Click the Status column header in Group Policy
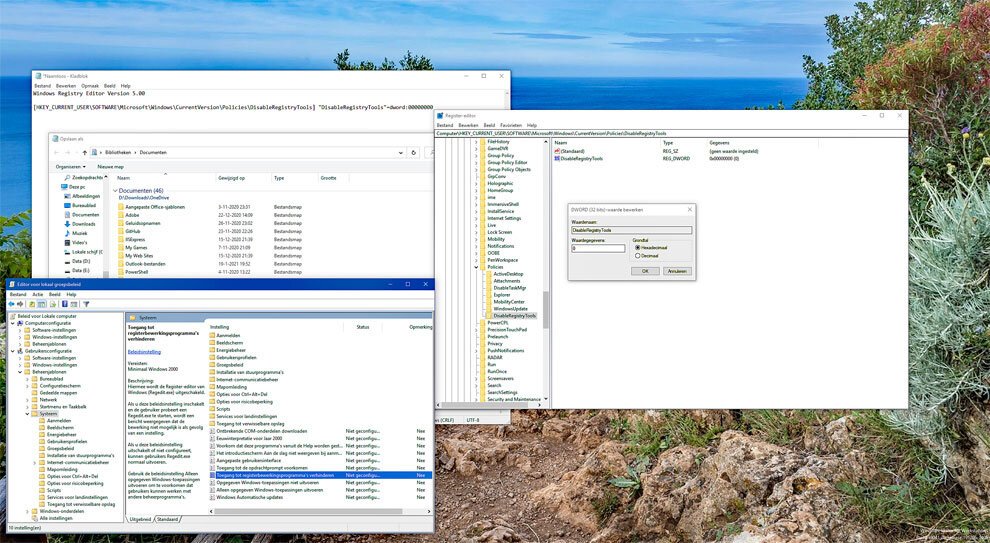This screenshot has width=990, height=543. 362,327
